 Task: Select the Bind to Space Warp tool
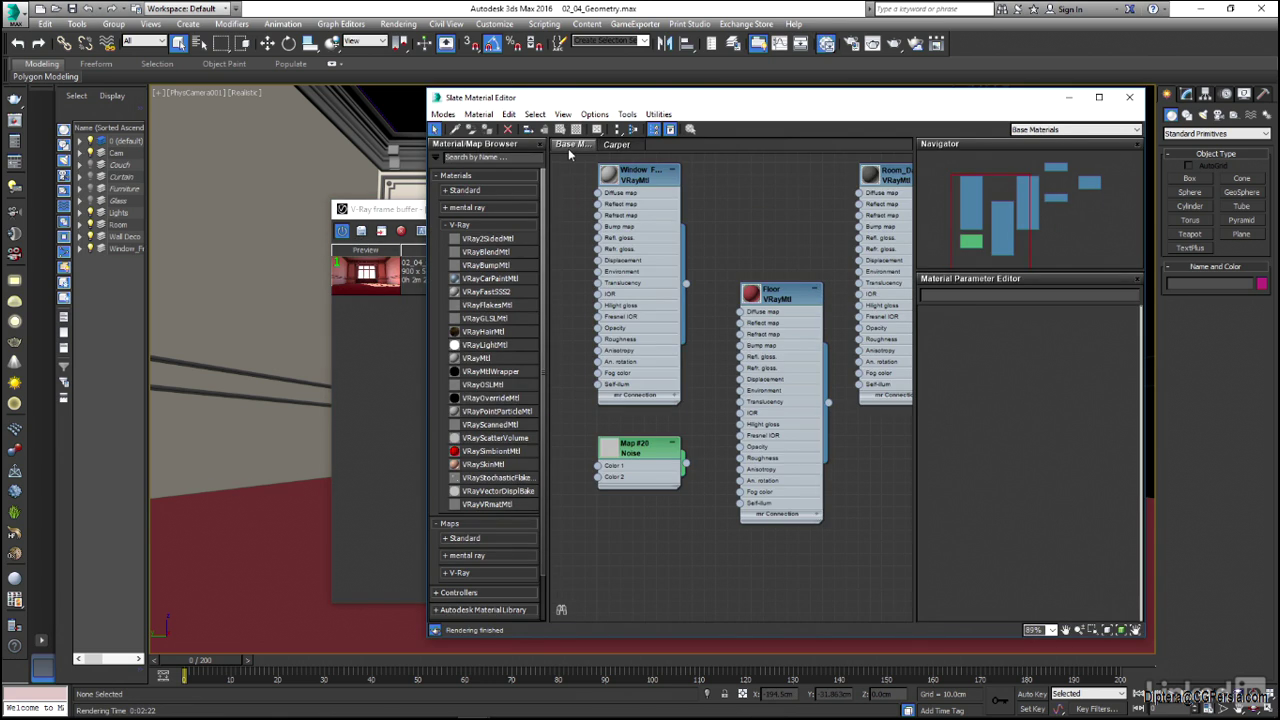coord(107,43)
